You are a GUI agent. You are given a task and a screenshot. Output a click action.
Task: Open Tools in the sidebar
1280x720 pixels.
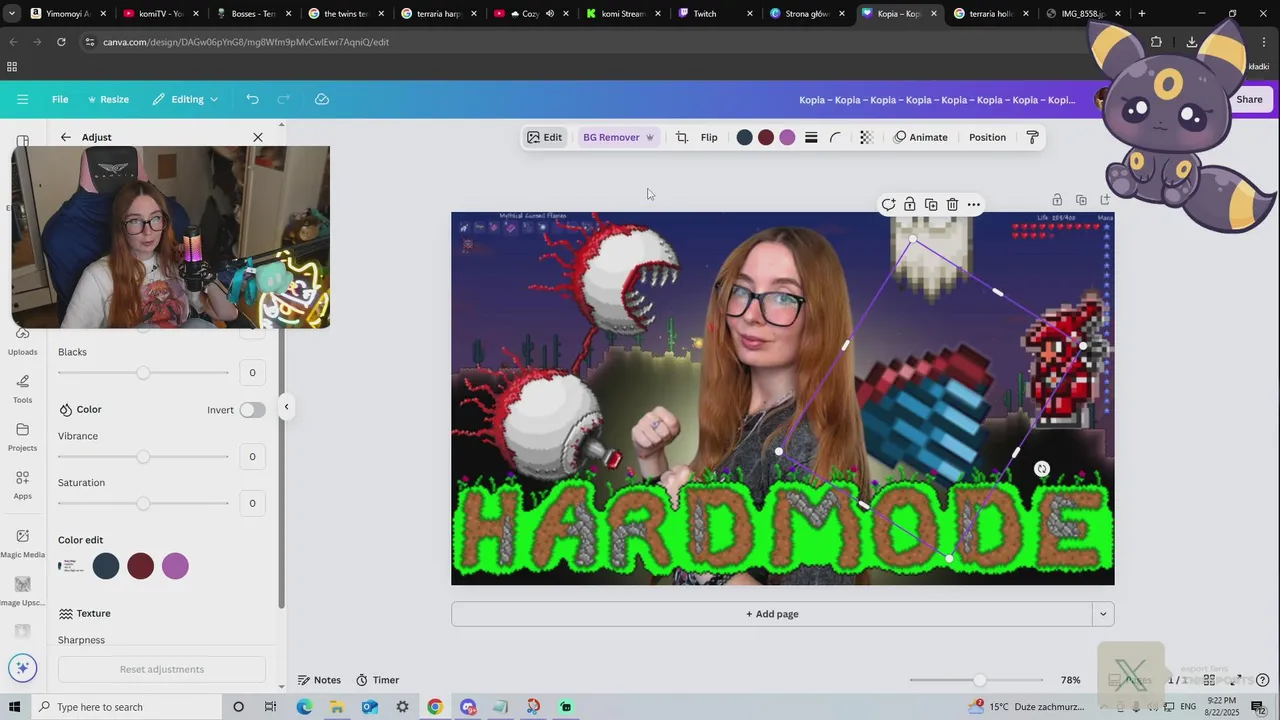[x=22, y=389]
